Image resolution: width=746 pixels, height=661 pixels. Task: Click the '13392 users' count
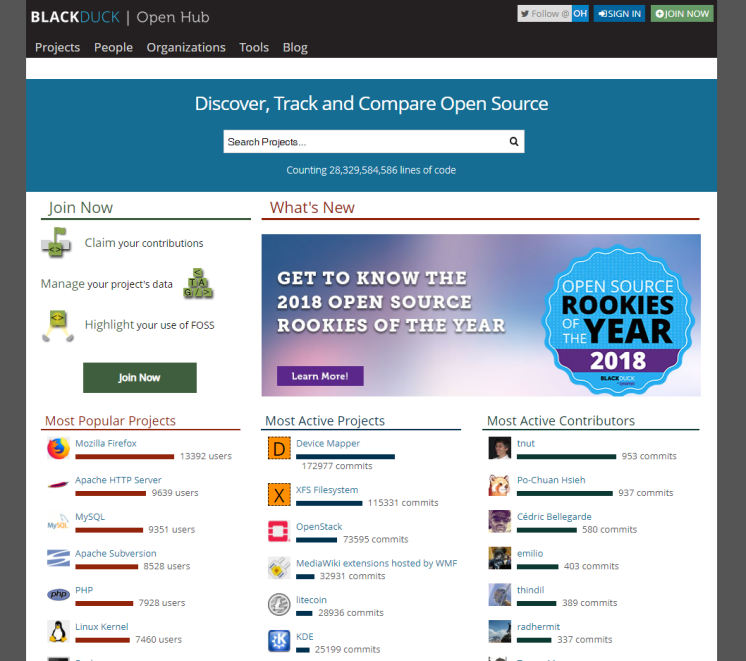coord(206,456)
